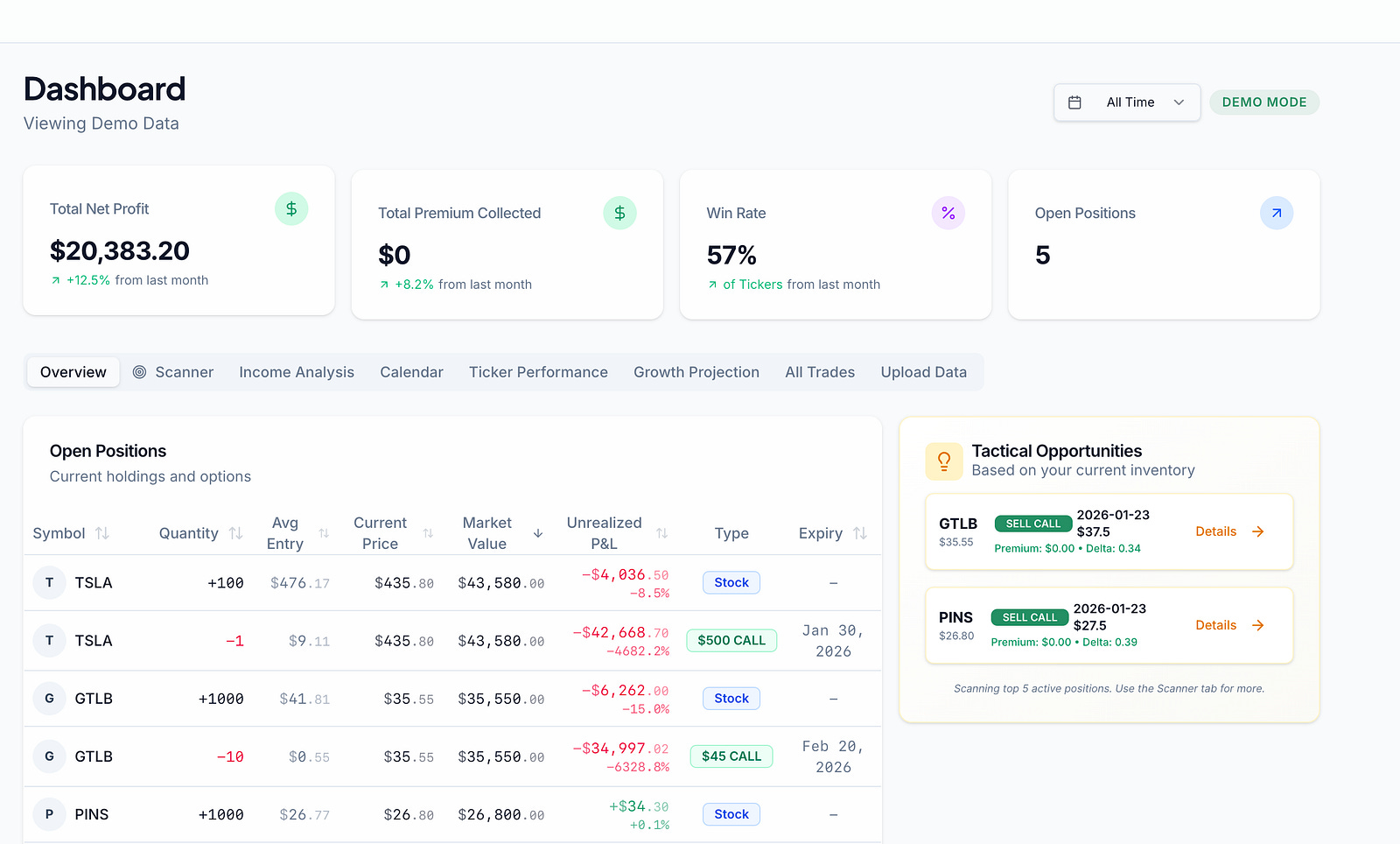
Task: Click the DEMO MODE badge
Action: point(1264,102)
